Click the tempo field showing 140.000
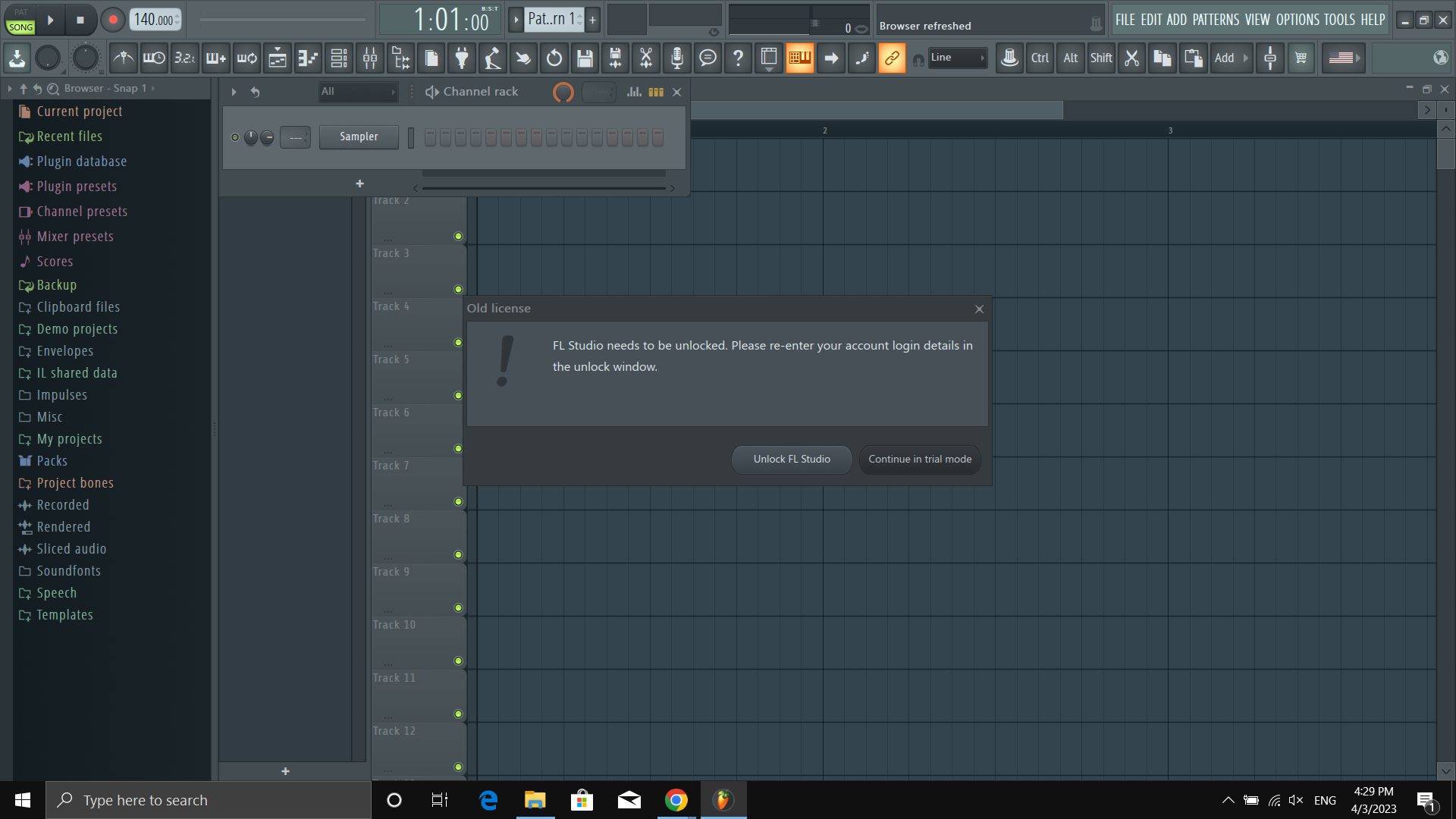This screenshot has width=1456, height=819. (154, 20)
